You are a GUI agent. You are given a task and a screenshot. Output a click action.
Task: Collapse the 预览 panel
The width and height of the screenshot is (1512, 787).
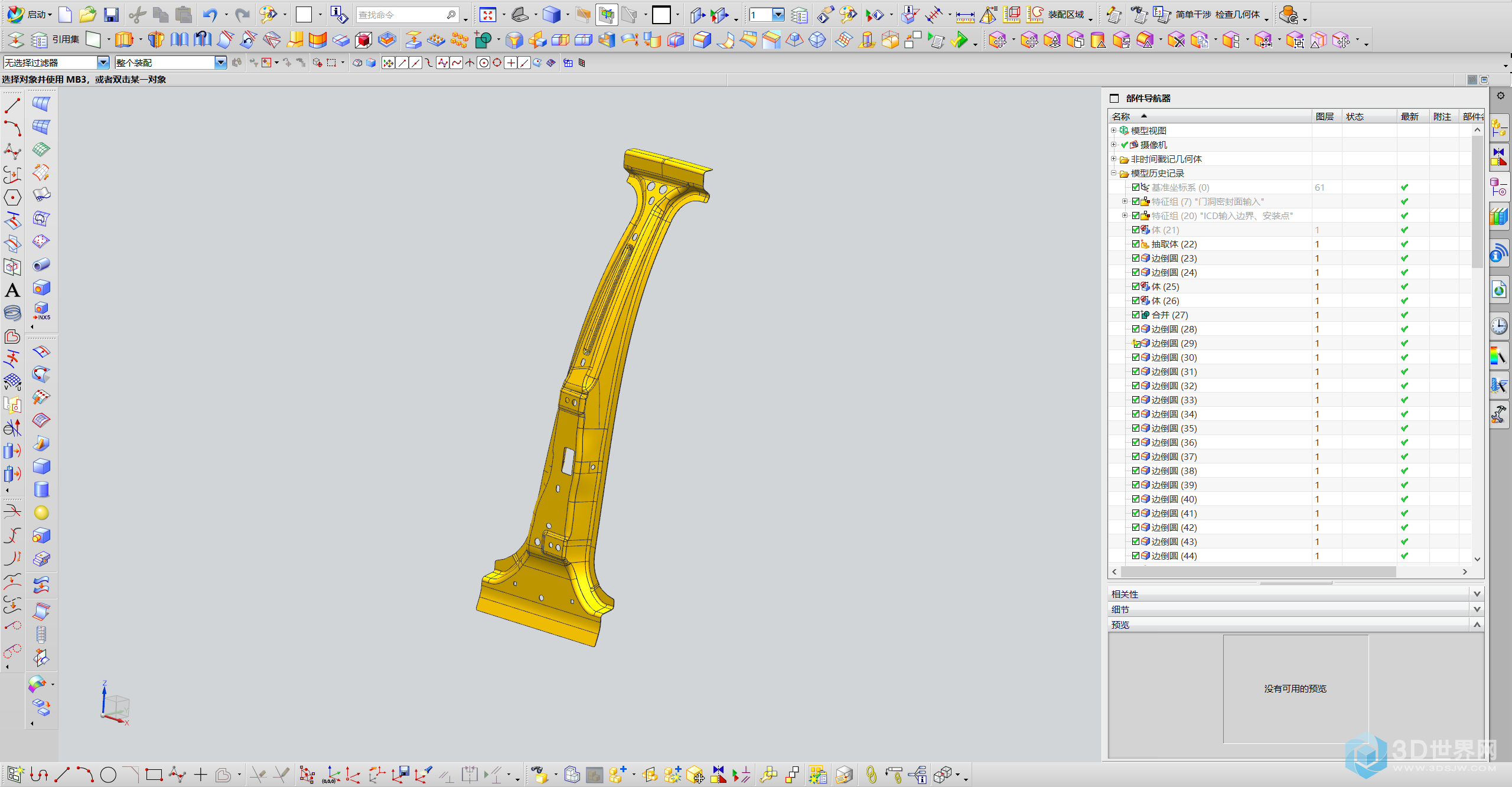(1477, 625)
